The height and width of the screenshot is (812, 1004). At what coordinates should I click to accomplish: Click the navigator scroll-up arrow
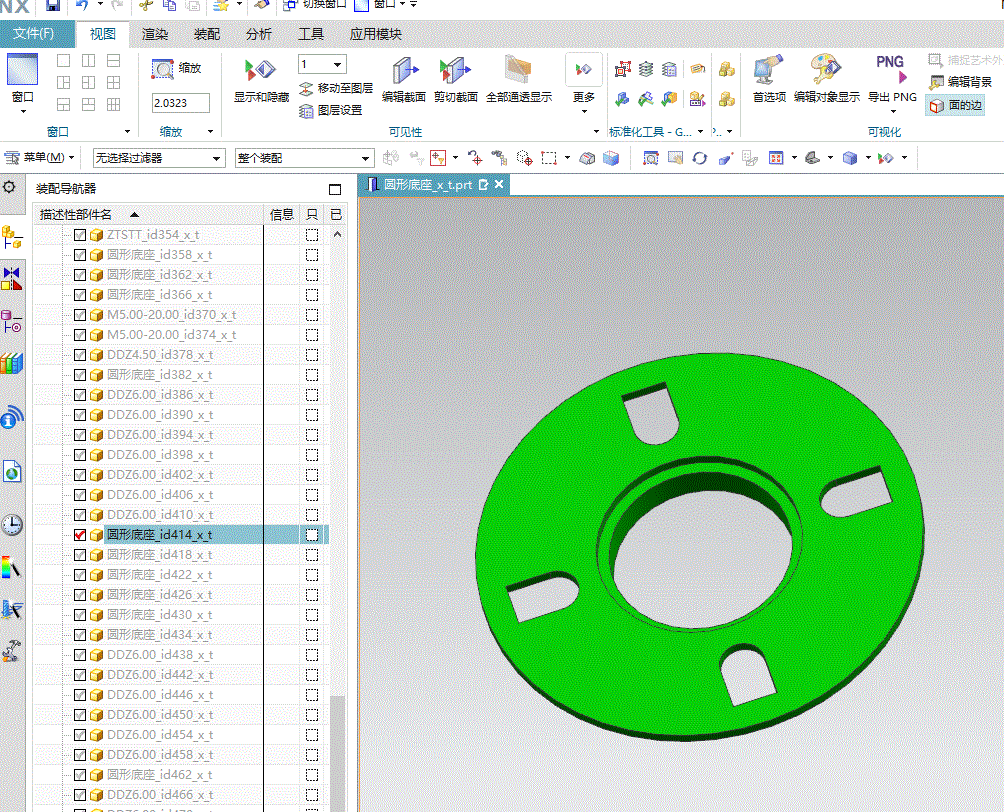coord(337,234)
